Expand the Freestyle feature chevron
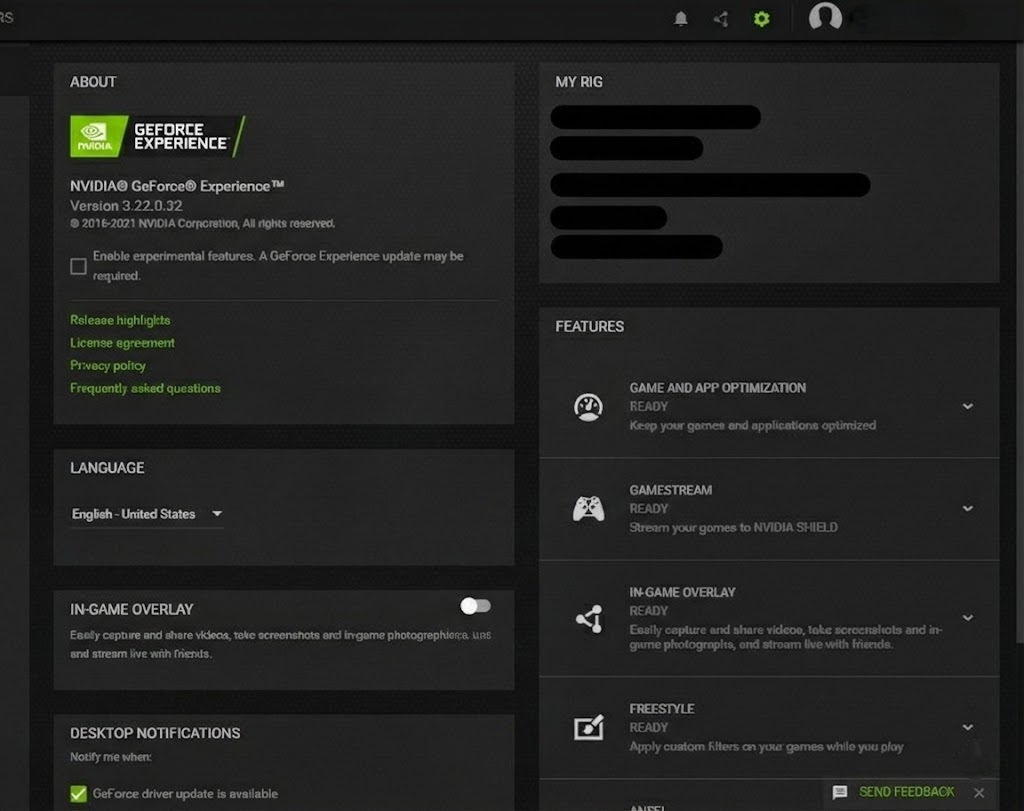This screenshot has height=811, width=1024. pyautogui.click(x=967, y=728)
